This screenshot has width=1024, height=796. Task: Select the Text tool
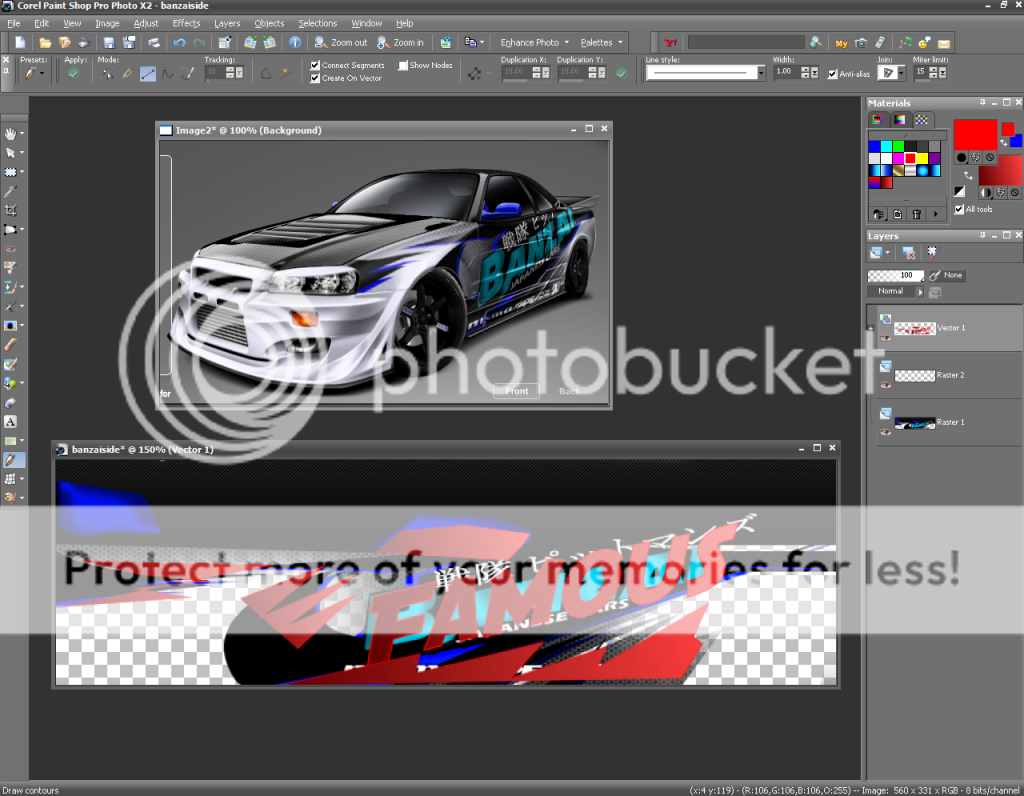click(11, 422)
